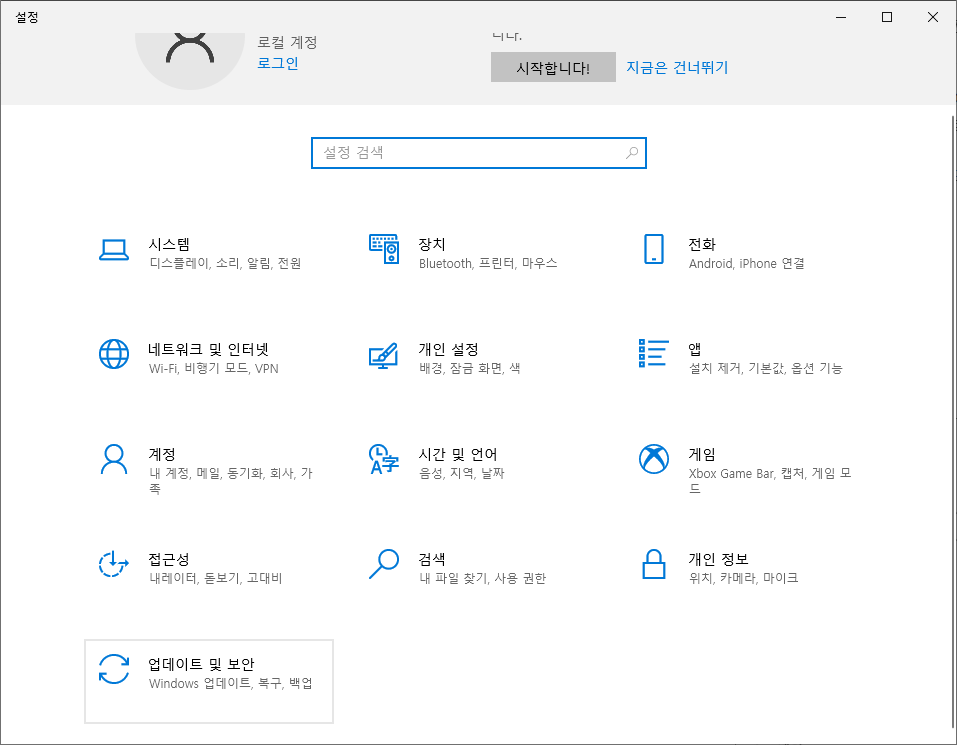Click 배경, 잠금 화면, 색 description
Screen dimensions: 957x745
[x=469, y=368]
